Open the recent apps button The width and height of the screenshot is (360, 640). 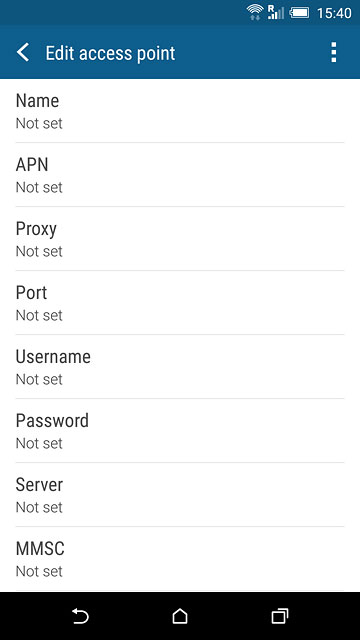(280, 616)
